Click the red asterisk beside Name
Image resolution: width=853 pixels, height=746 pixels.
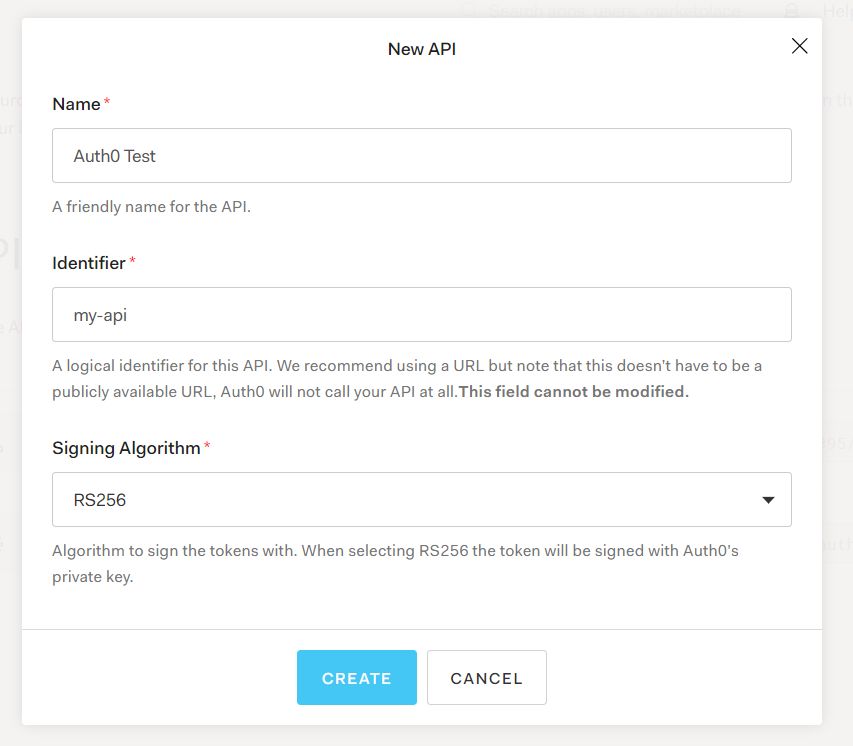point(107,103)
